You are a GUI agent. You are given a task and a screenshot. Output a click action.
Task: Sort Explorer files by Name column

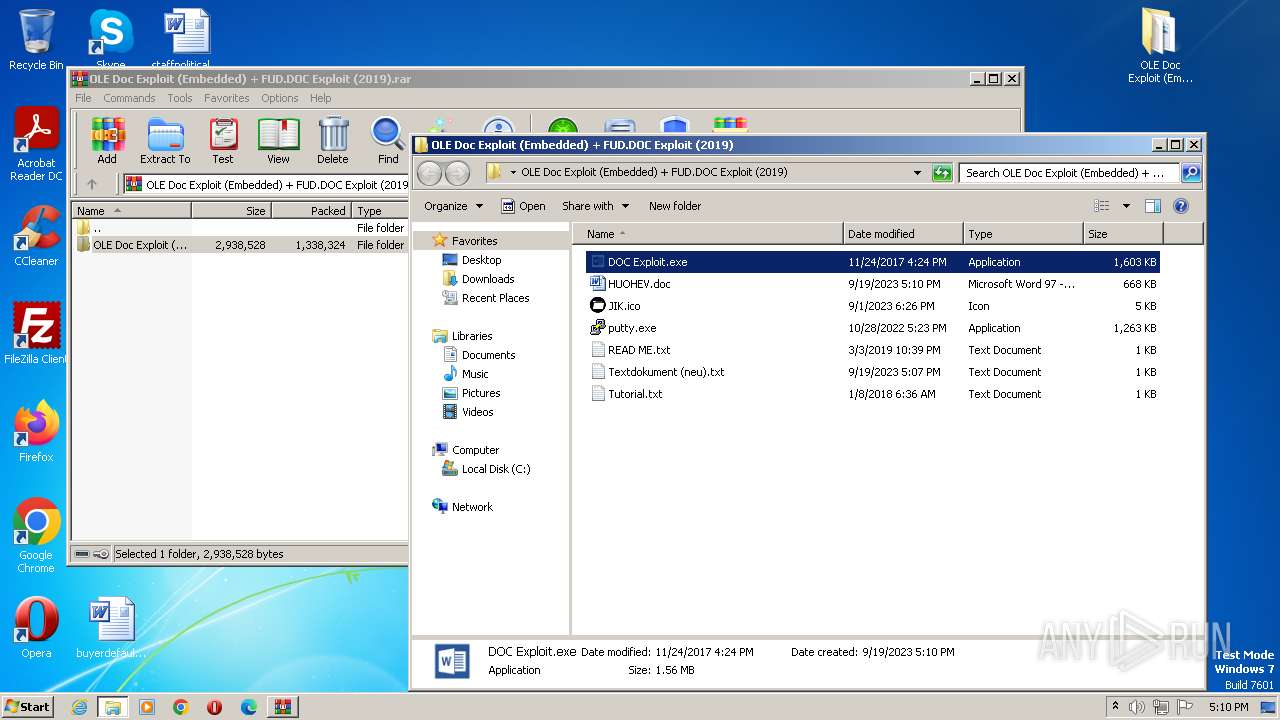click(708, 234)
